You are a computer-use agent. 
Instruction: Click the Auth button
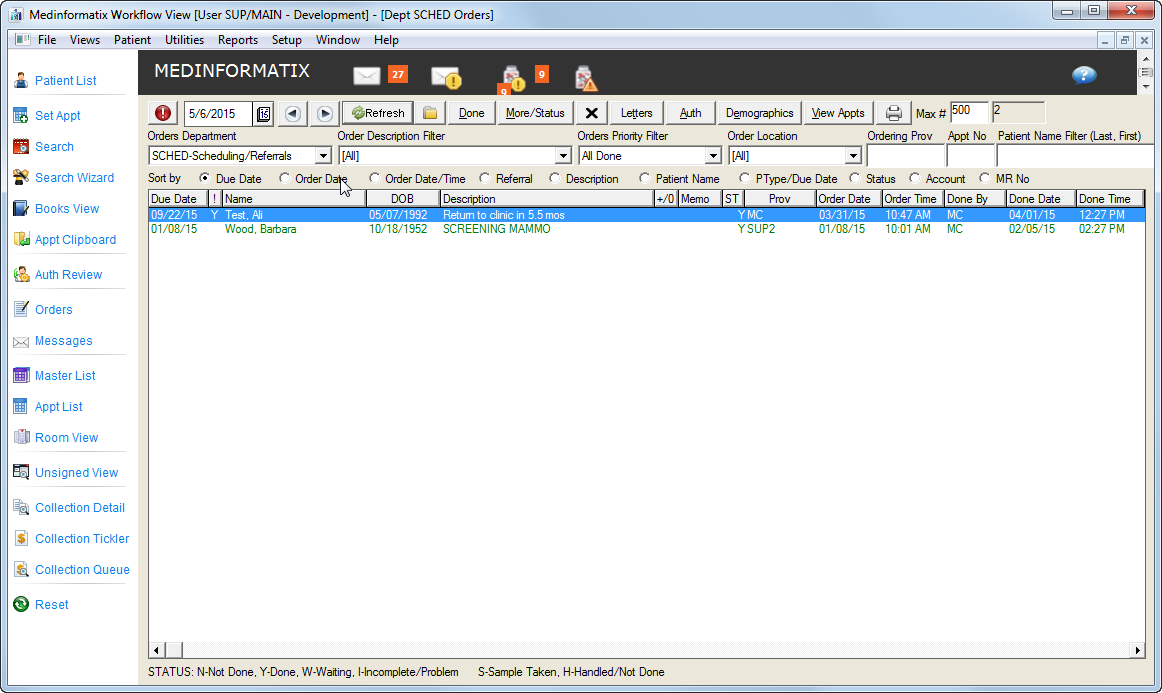[x=690, y=113]
